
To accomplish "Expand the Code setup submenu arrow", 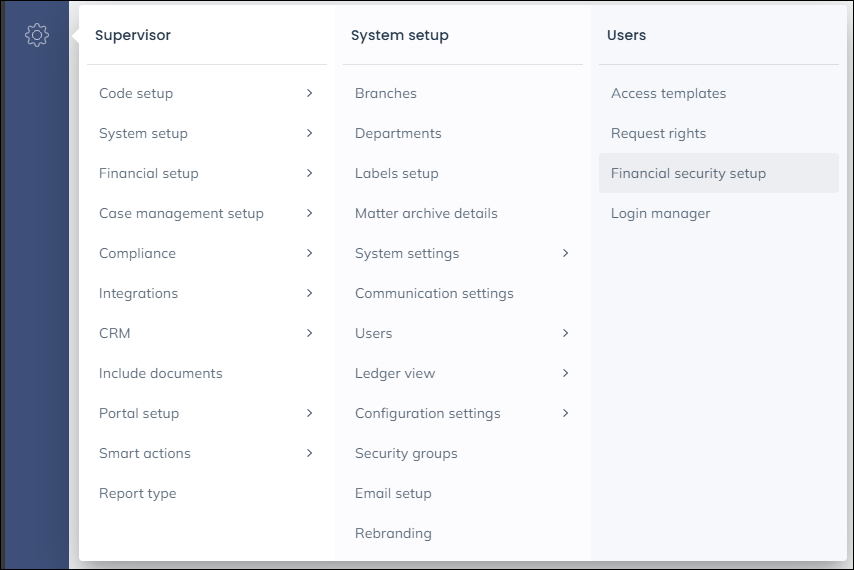I will tap(310, 93).
